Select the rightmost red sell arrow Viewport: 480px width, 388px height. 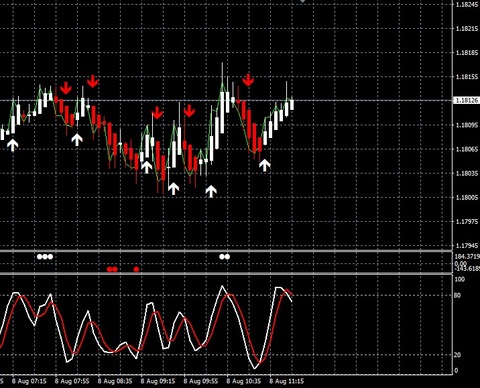(x=248, y=80)
